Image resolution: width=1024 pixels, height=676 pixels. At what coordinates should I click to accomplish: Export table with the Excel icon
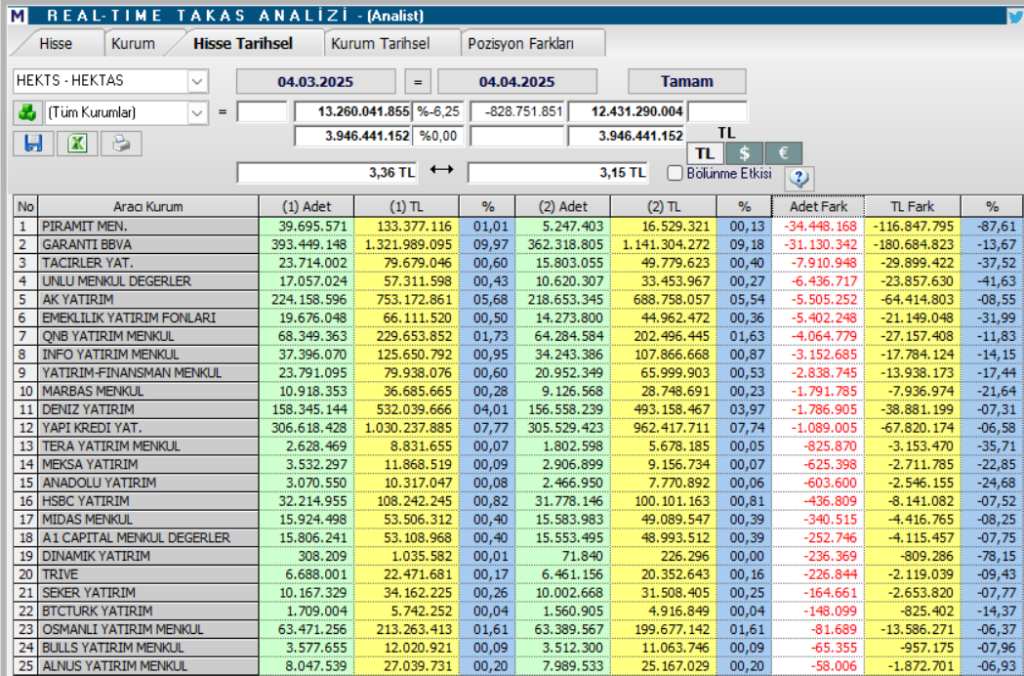(x=77, y=143)
